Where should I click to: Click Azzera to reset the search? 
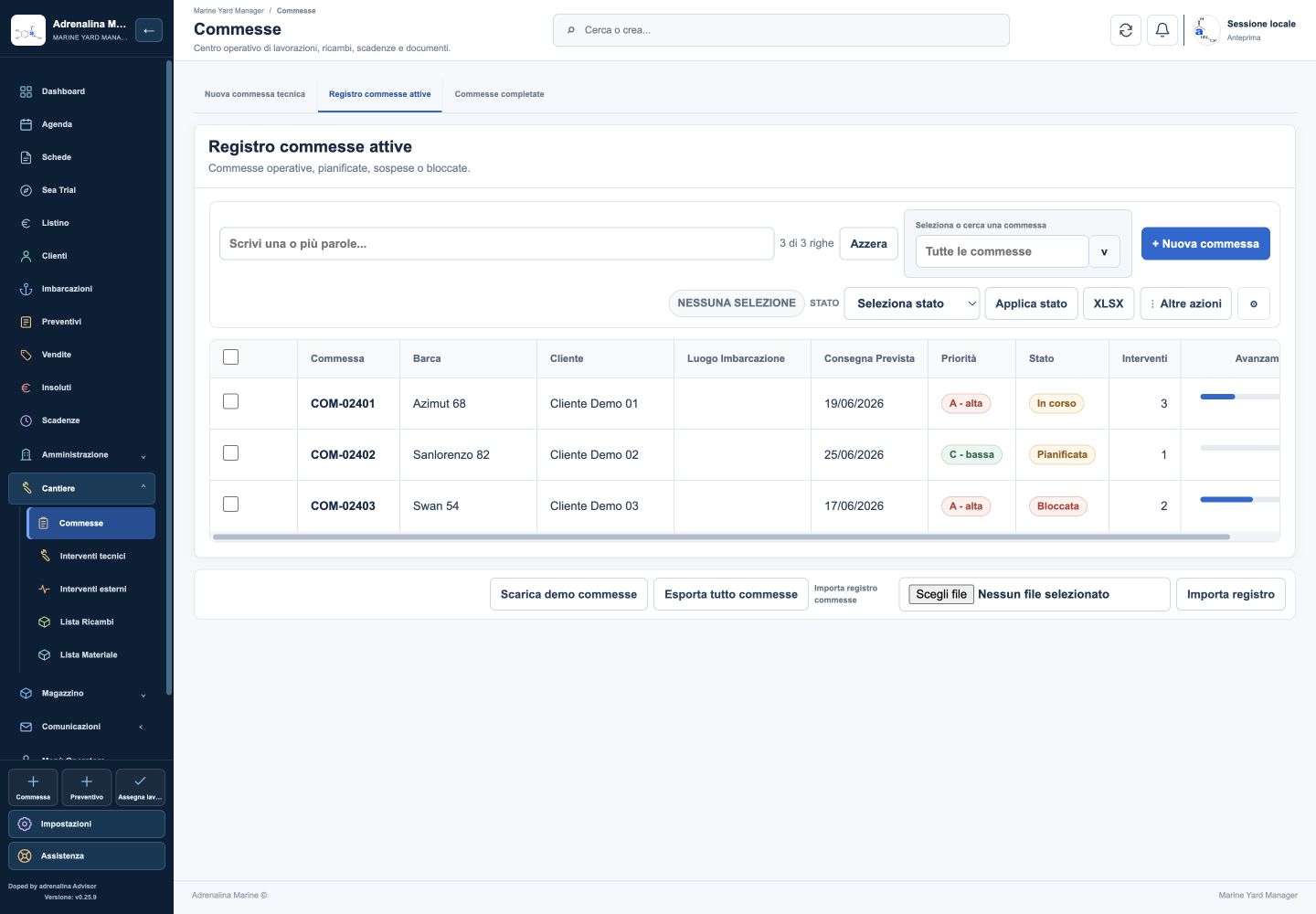coord(868,244)
